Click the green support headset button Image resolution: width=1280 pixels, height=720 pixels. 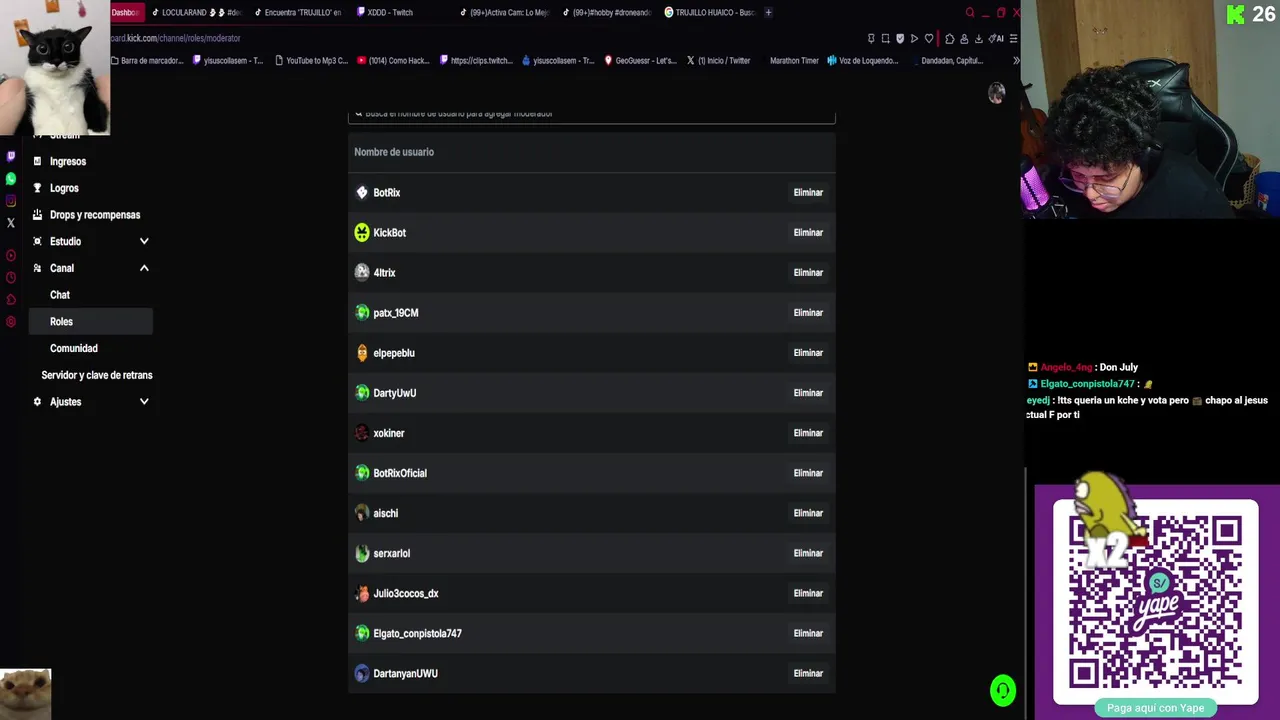1003,691
